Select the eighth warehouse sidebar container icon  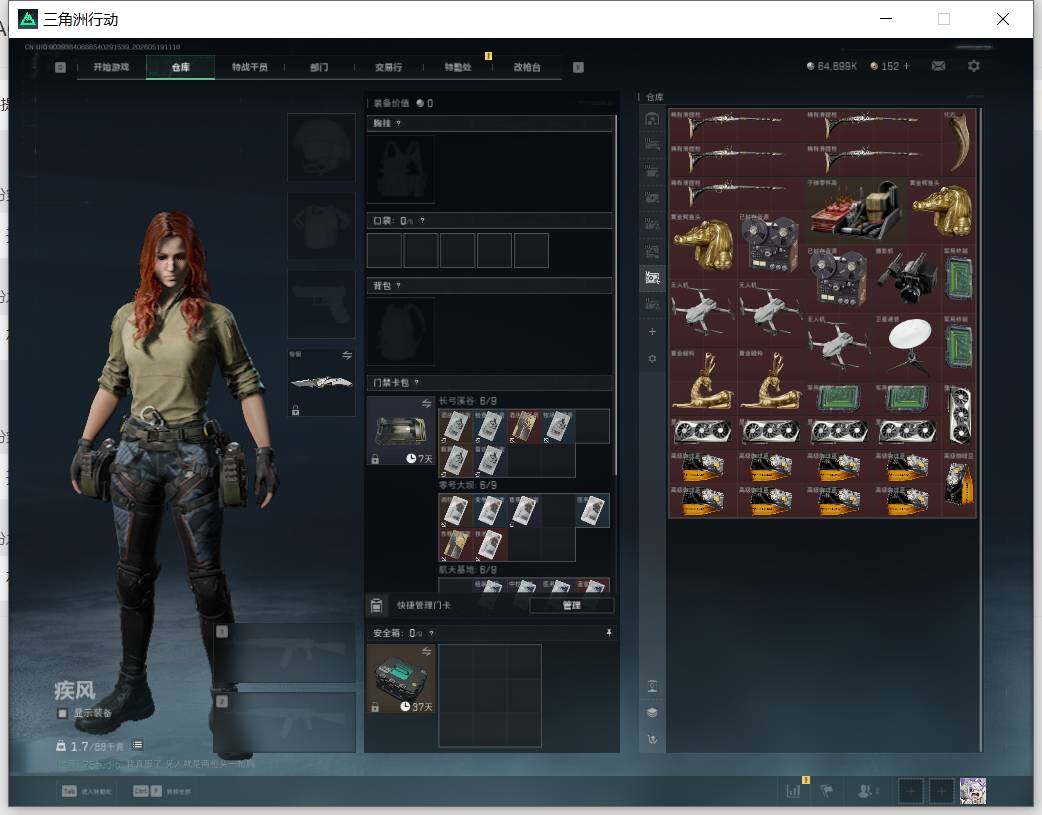652,304
